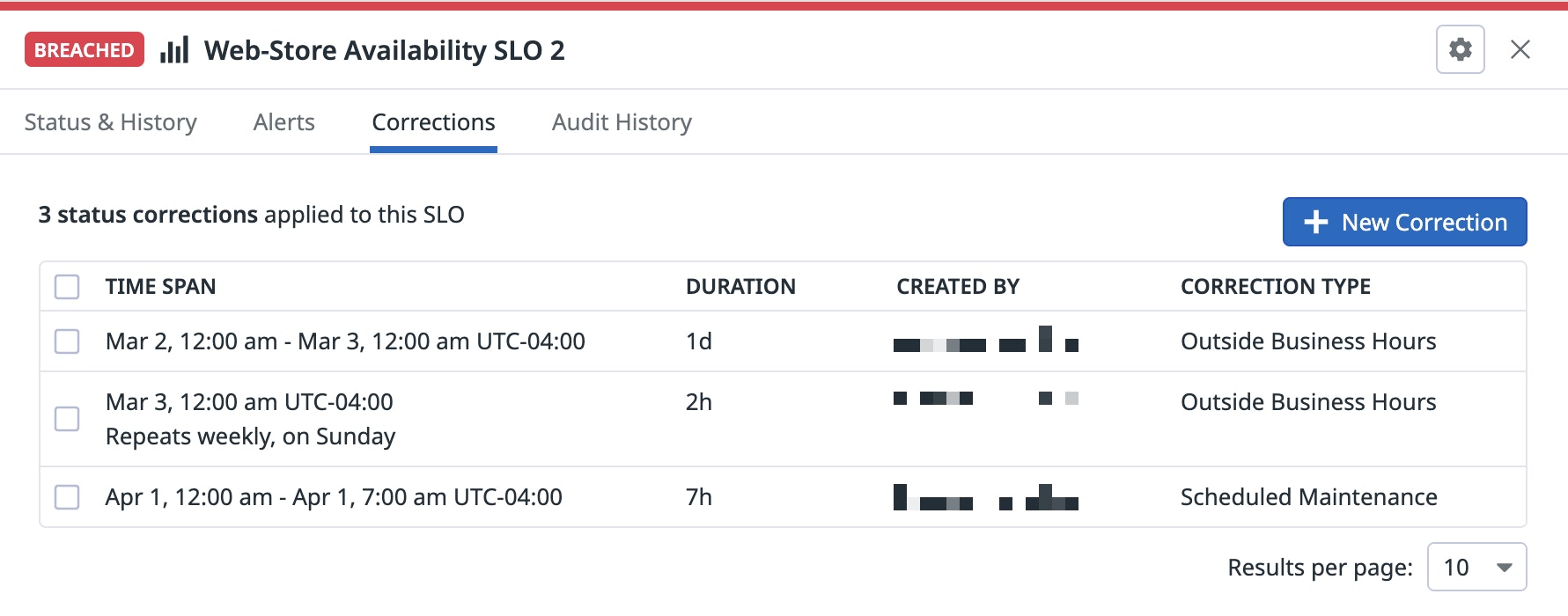Click the bar chart SLO type icon
This screenshot has height=616, width=1568.
click(x=174, y=50)
